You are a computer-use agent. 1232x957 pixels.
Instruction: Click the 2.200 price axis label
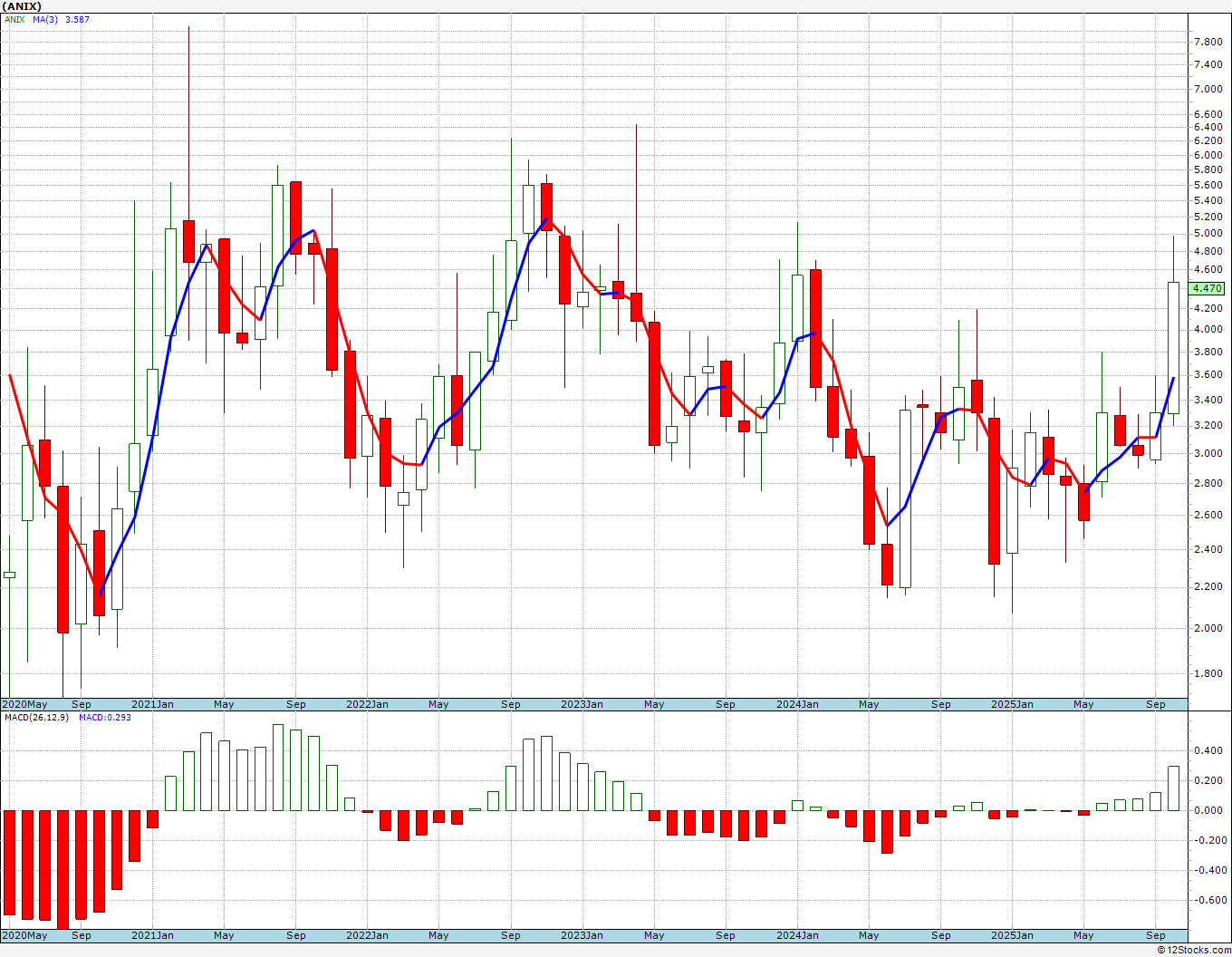coord(1208,586)
